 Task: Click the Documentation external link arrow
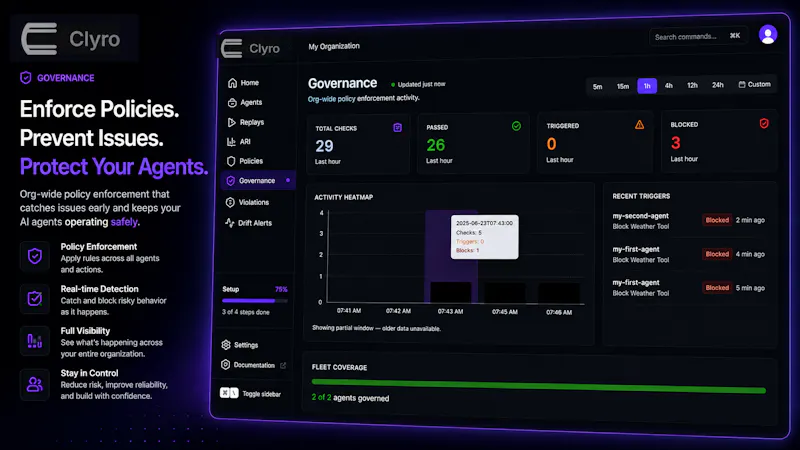[283, 365]
